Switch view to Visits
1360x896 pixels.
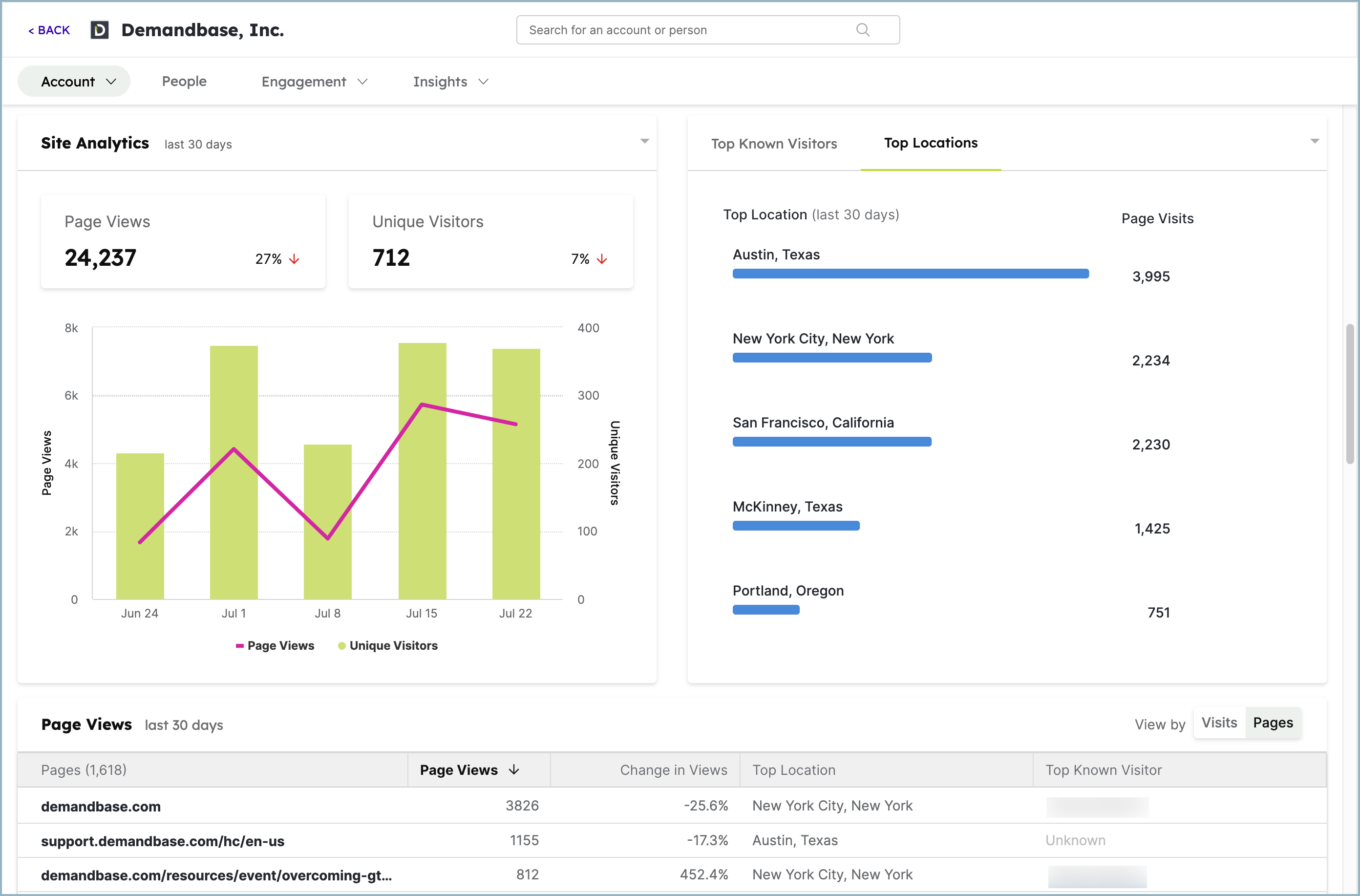tap(1219, 723)
